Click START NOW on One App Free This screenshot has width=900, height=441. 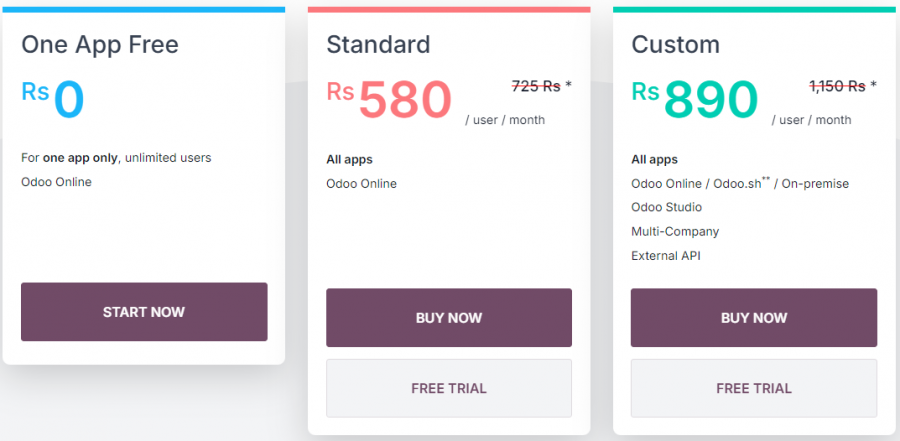(x=144, y=312)
